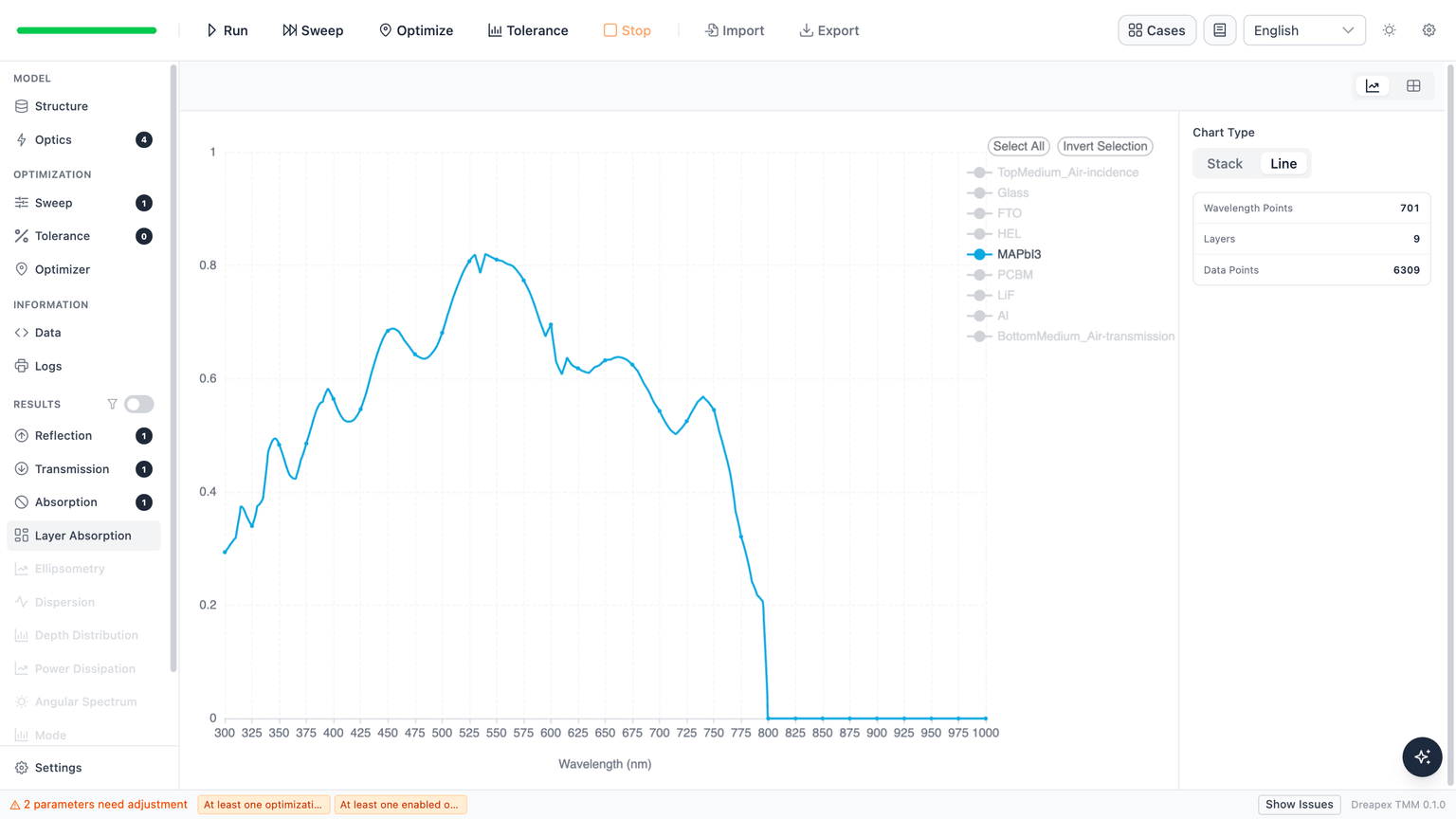Click the warning triangle icon in status bar
1456x819 pixels.
click(x=15, y=805)
